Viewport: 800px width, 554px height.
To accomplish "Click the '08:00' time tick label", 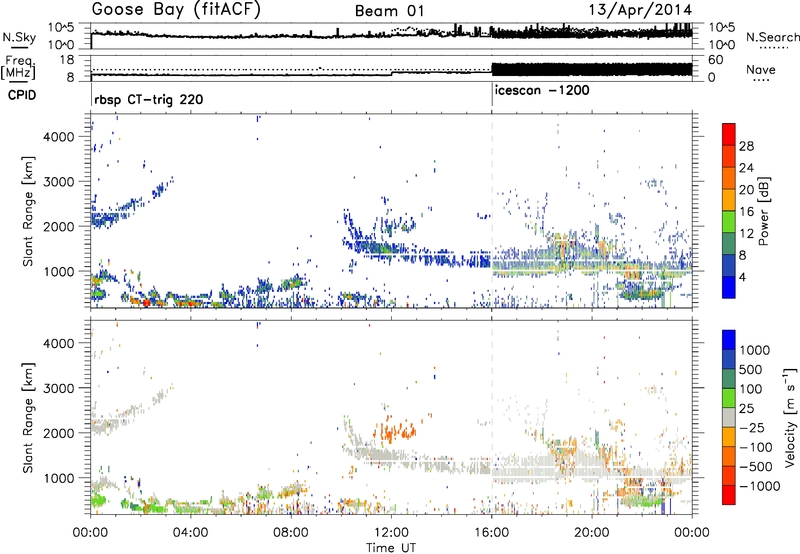I will pos(291,533).
